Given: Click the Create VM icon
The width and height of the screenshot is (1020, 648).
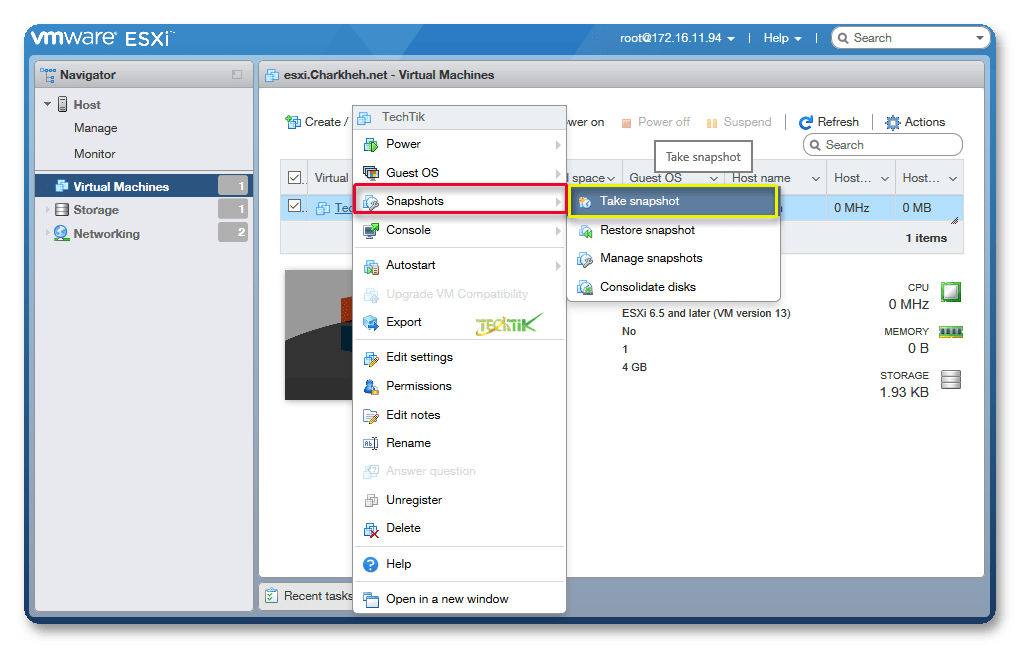Looking at the screenshot, I should pos(293,122).
